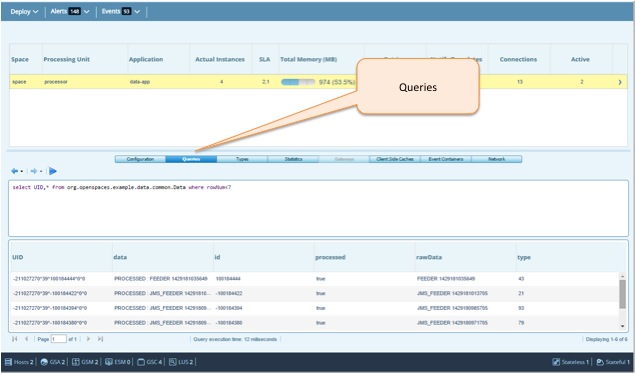Open the Event Containers tab
The width and height of the screenshot is (636, 374).
446,159
